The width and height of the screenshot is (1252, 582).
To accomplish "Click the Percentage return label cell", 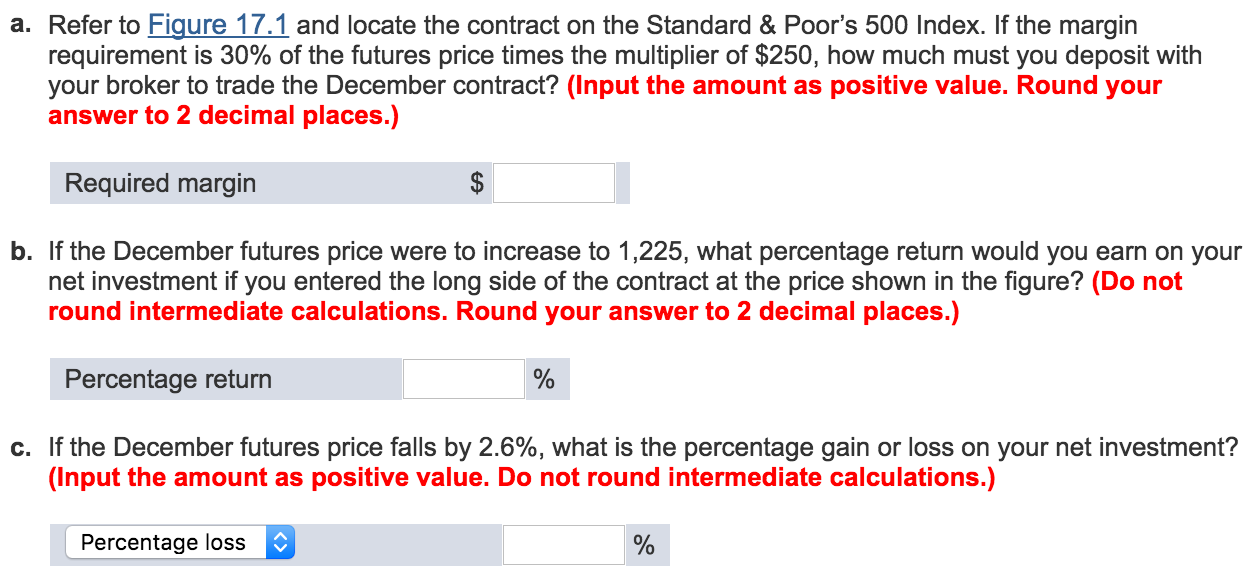I will 225,379.
